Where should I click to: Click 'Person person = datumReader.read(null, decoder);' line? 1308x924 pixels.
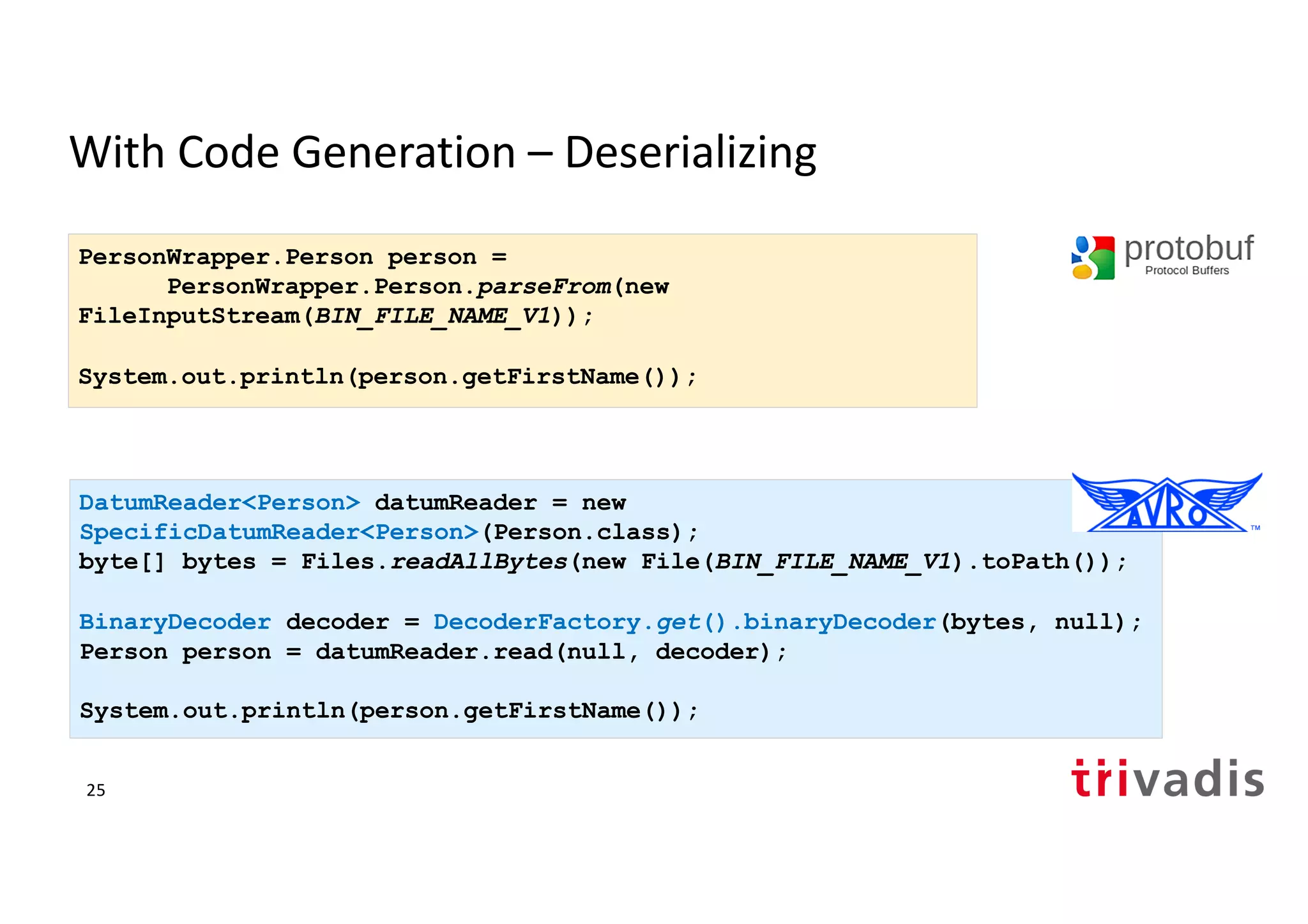pos(434,652)
